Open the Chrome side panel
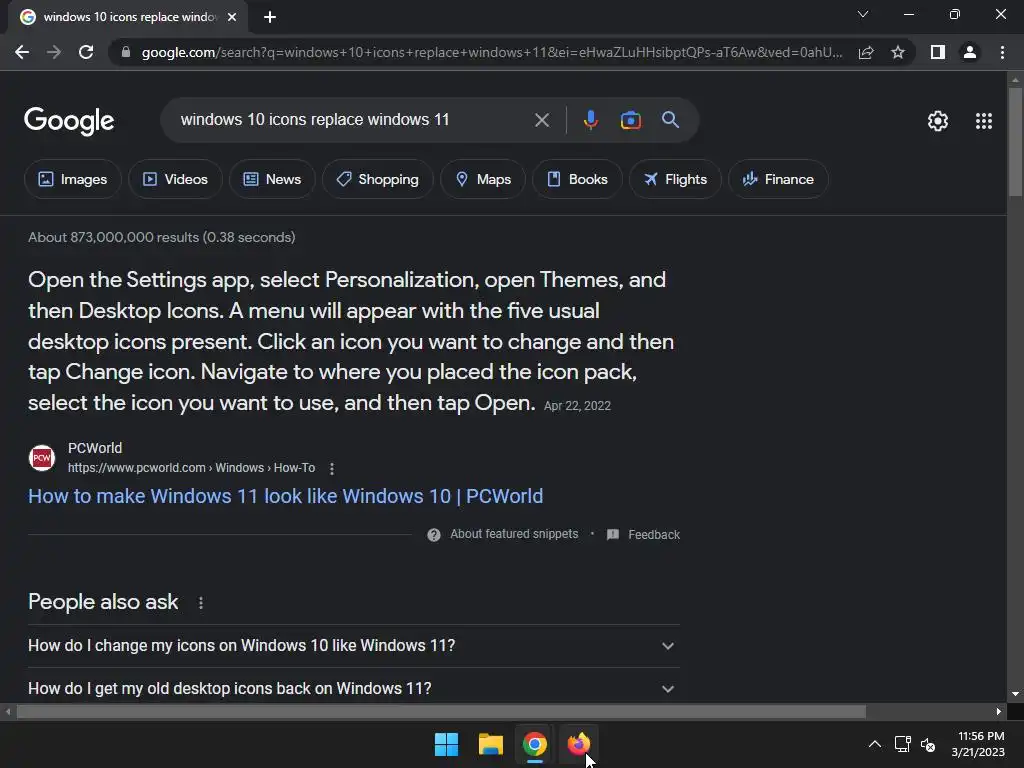Image resolution: width=1024 pixels, height=768 pixels. pyautogui.click(x=938, y=52)
